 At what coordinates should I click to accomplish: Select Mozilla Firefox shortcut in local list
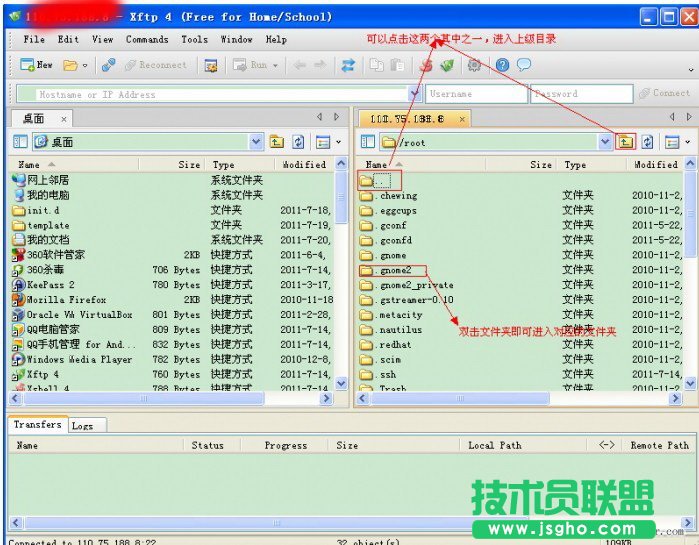coord(59,299)
